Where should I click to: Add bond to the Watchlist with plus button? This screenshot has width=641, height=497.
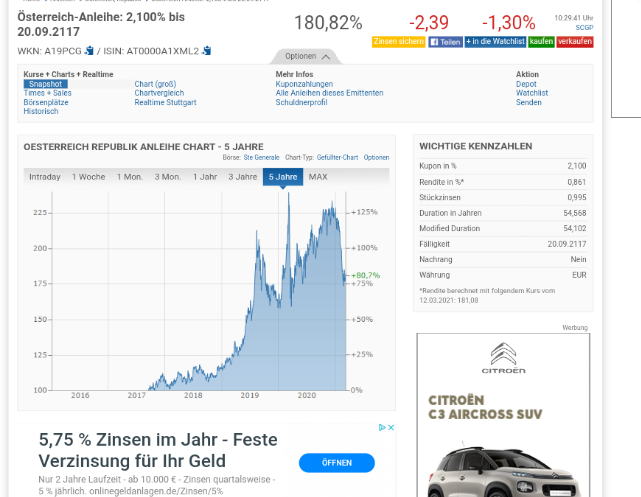click(x=495, y=42)
